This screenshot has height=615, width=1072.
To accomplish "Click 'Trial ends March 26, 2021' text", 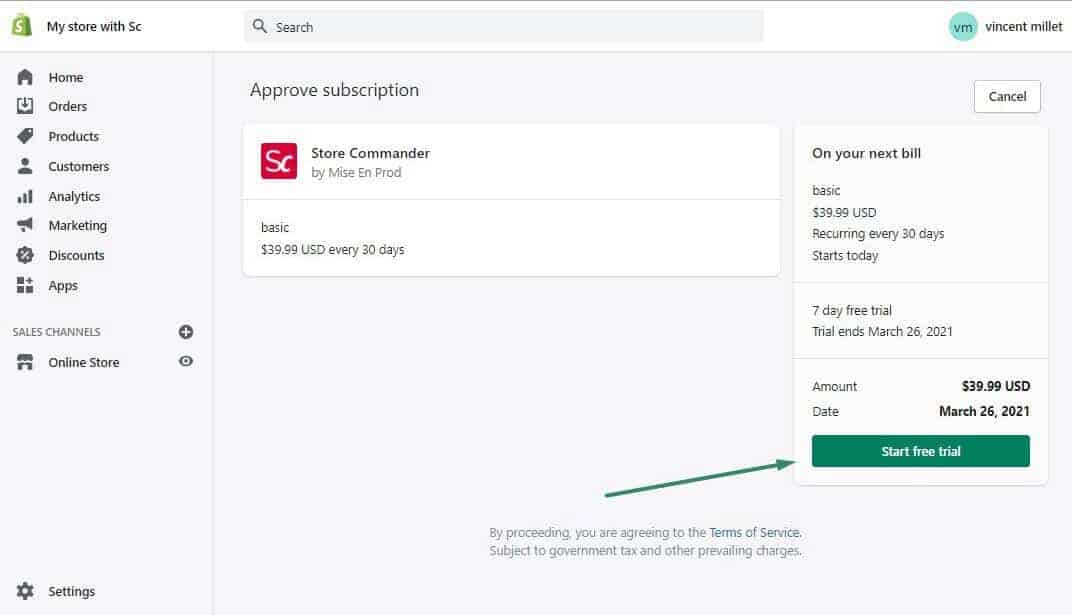I will click(882, 331).
